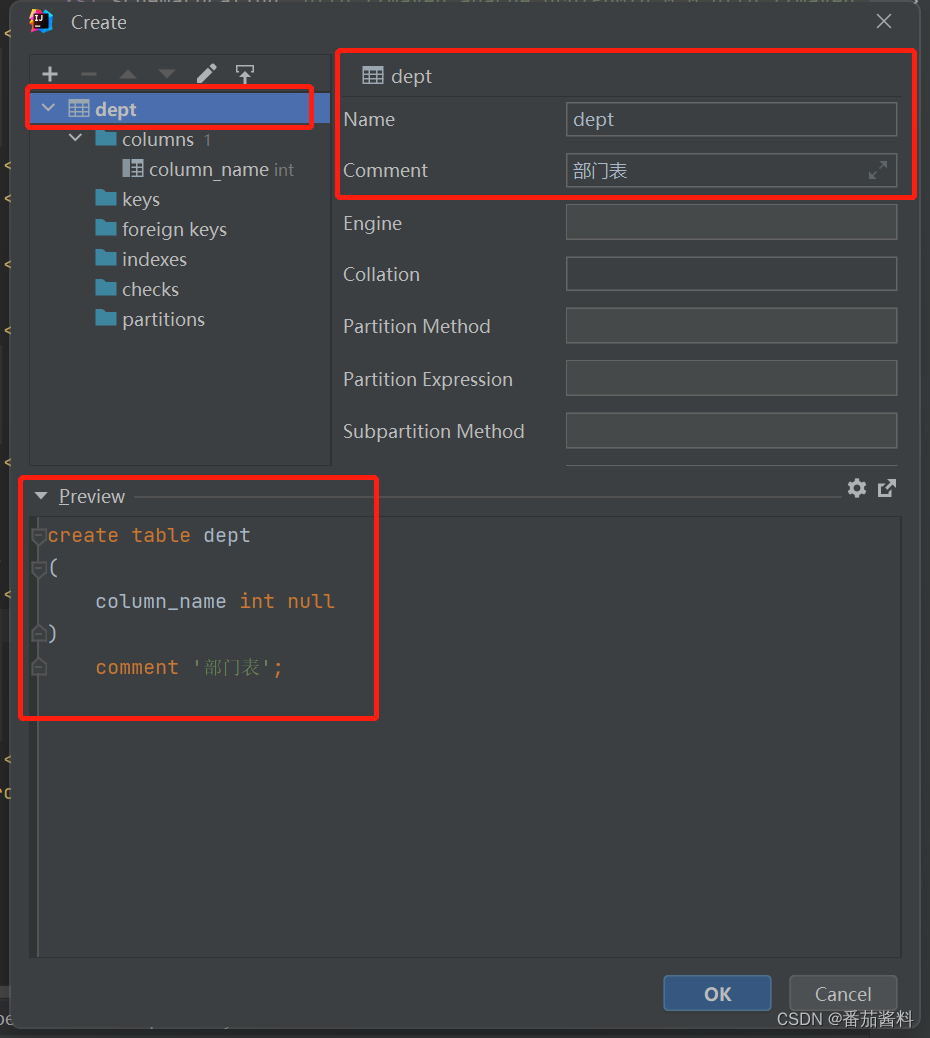
Task: Click the Partition Method field
Action: click(731, 326)
